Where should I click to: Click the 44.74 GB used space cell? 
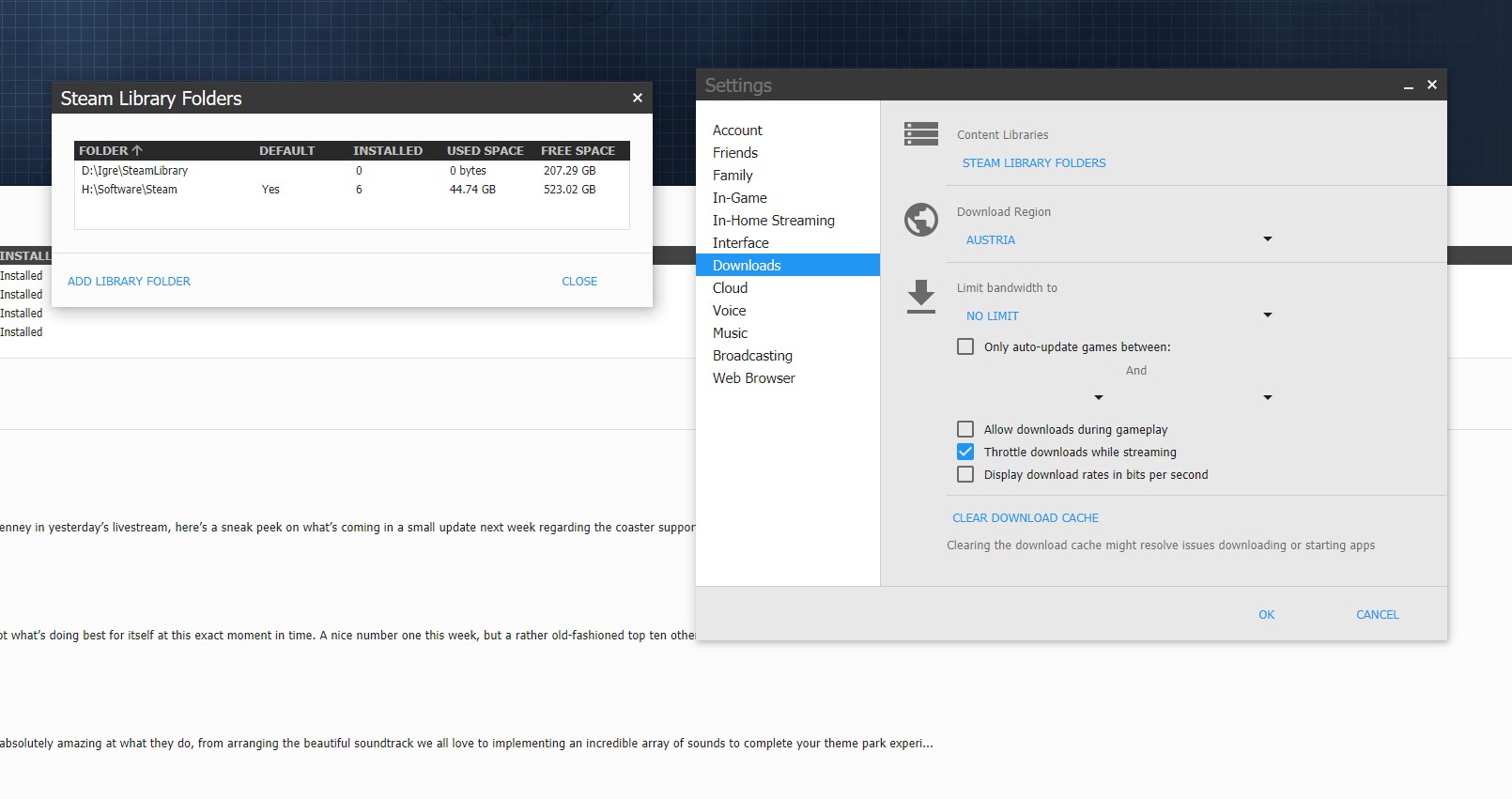(x=472, y=190)
